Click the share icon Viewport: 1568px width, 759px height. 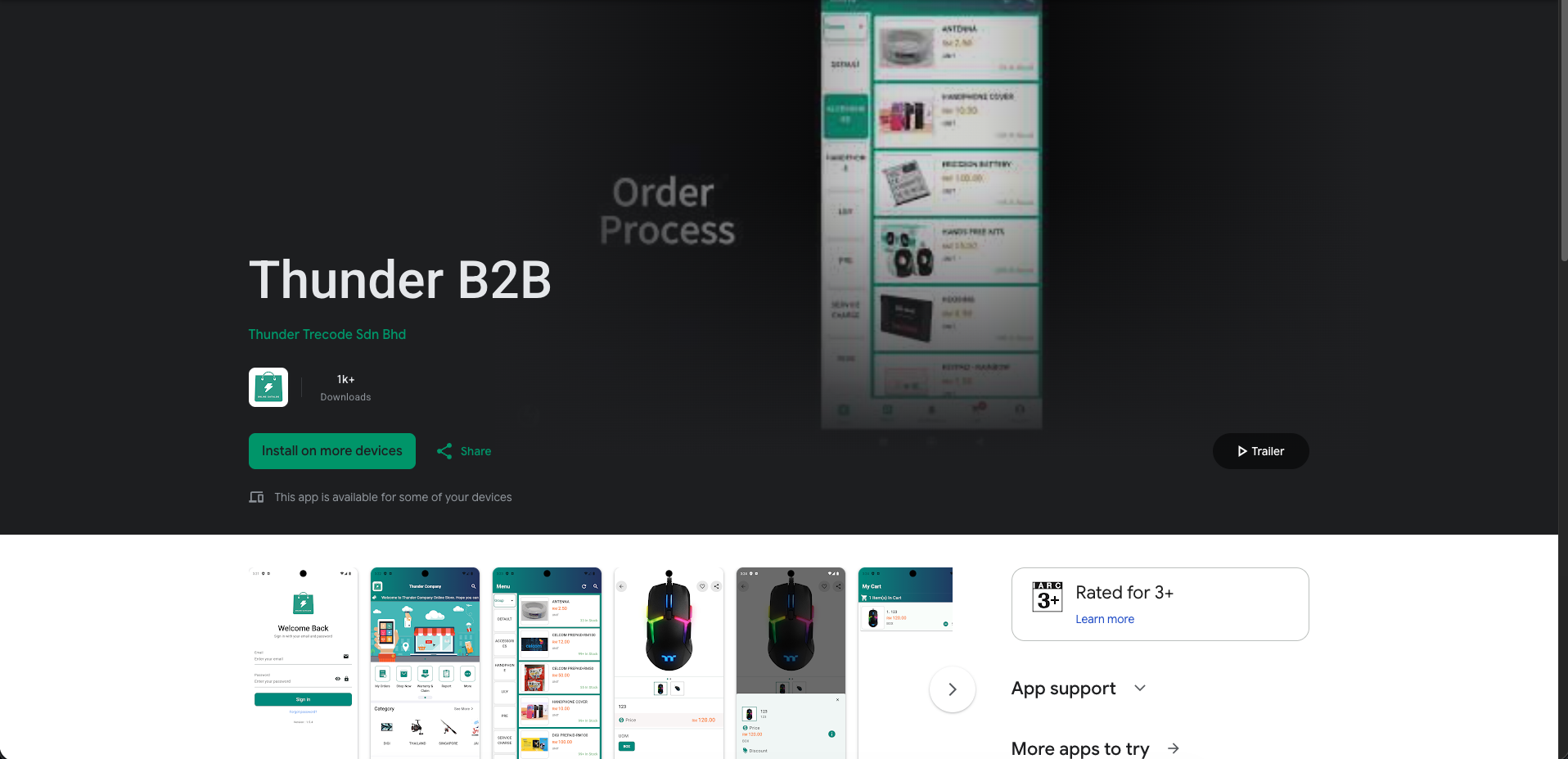point(444,451)
